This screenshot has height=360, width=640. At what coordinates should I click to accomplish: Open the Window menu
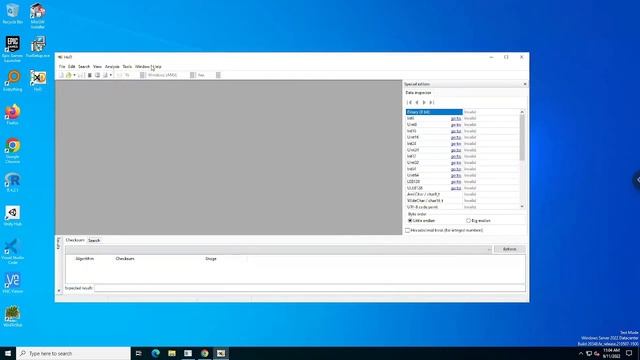(142, 67)
